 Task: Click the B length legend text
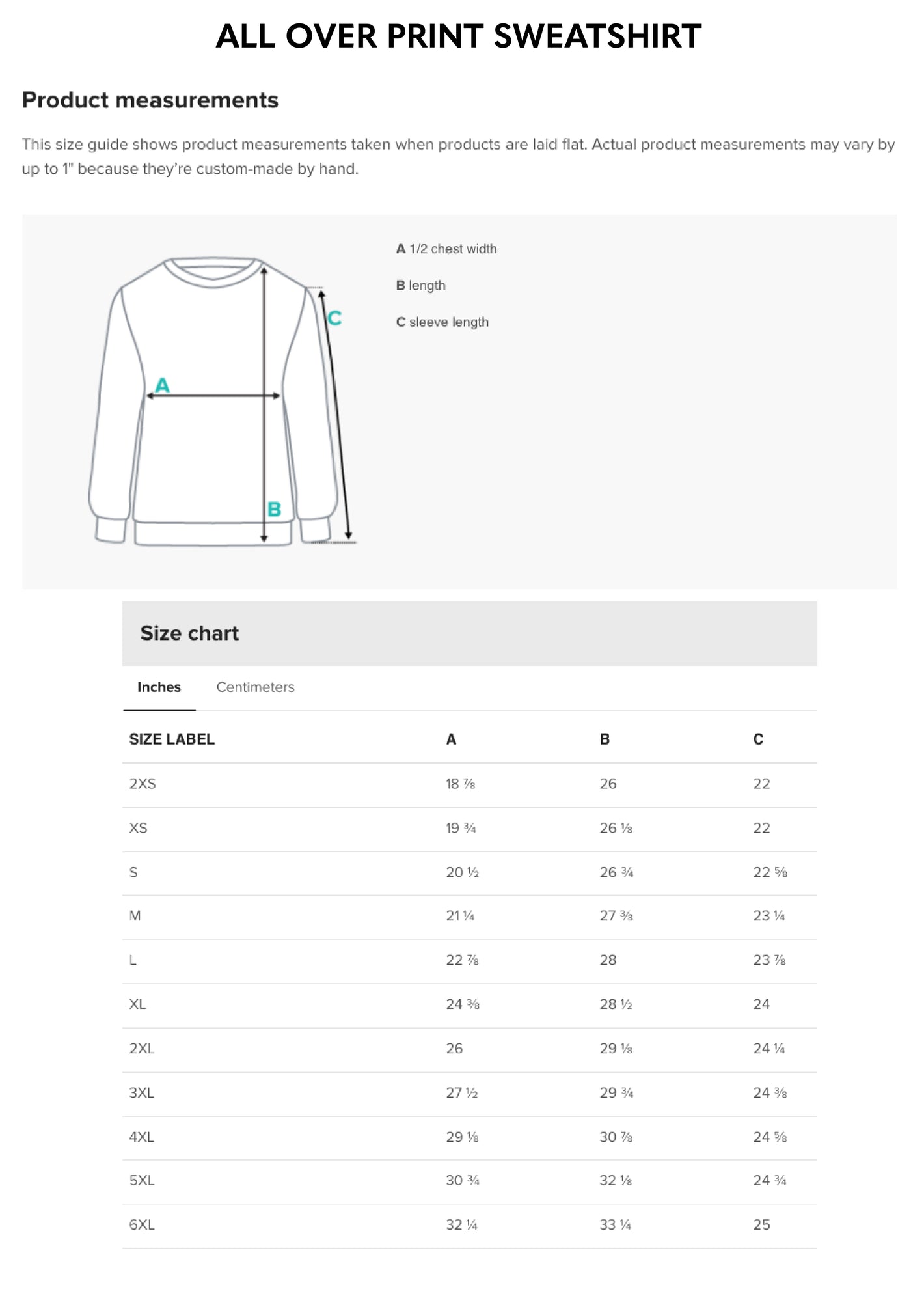(x=420, y=285)
